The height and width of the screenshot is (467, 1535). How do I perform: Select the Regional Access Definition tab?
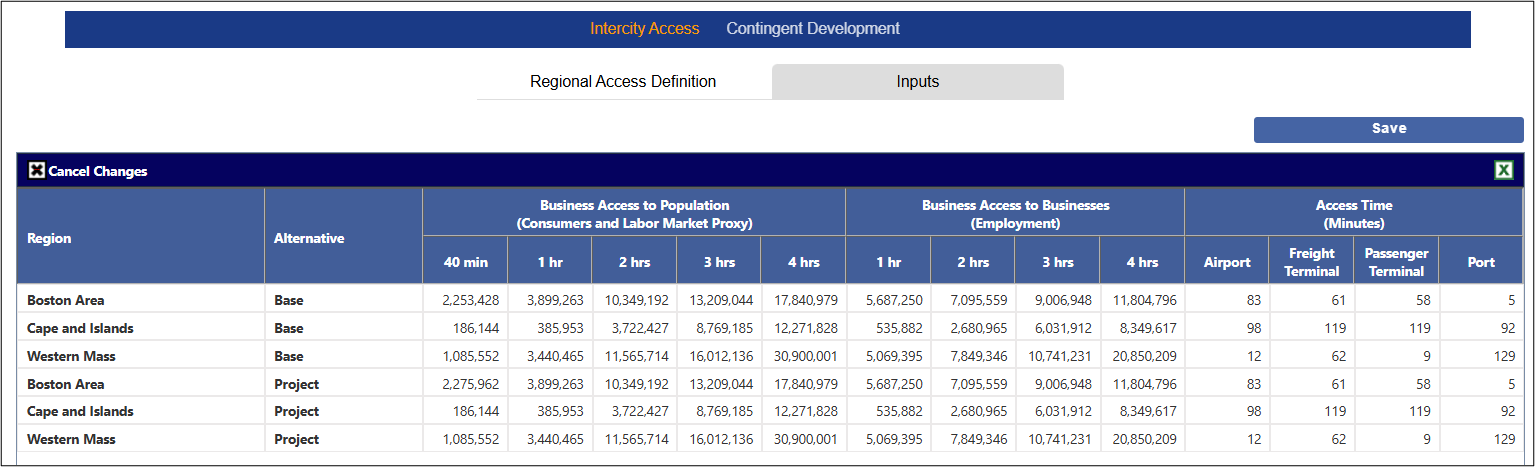point(623,82)
